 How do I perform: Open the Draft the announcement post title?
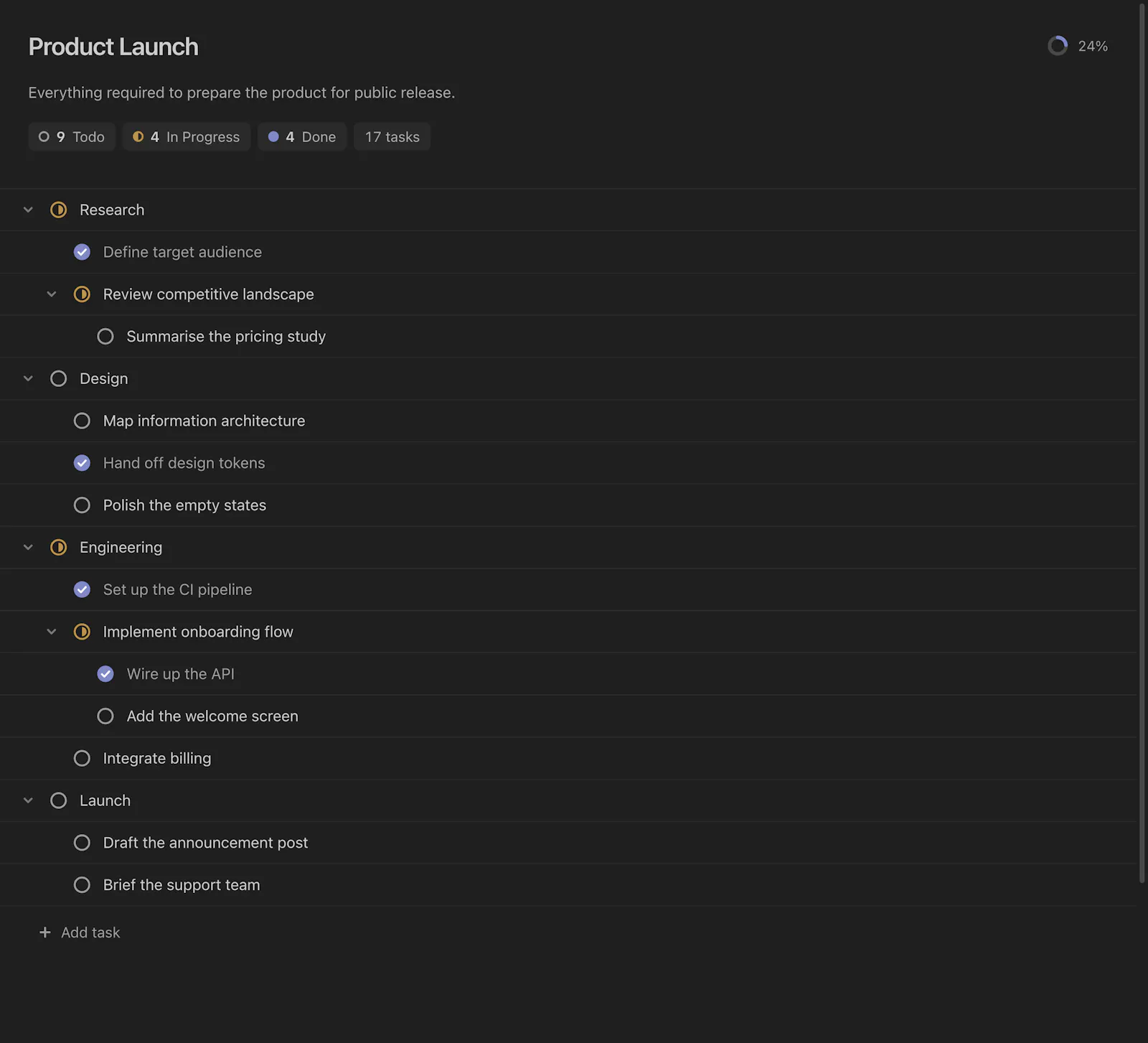coord(205,843)
